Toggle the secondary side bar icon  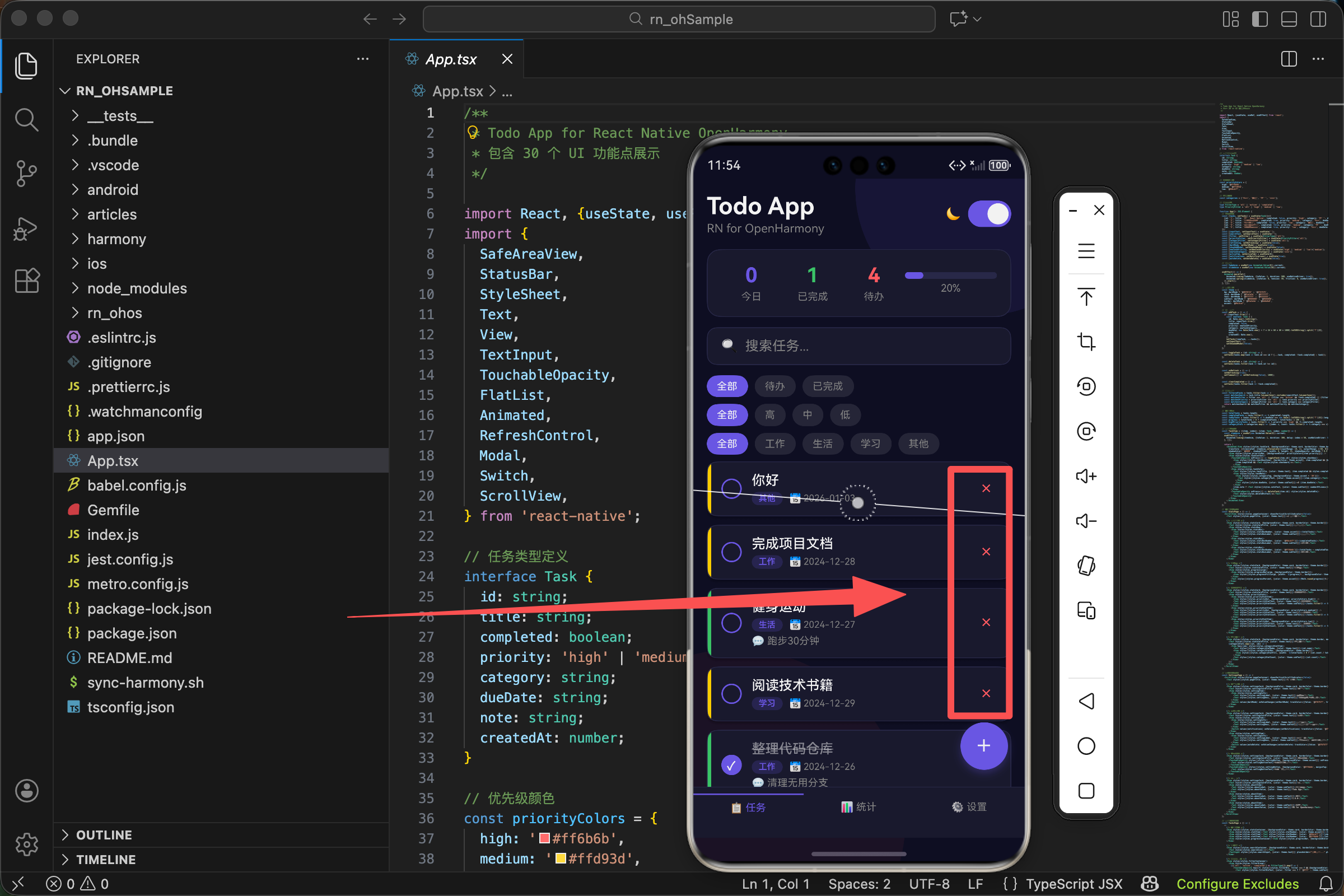click(1318, 20)
